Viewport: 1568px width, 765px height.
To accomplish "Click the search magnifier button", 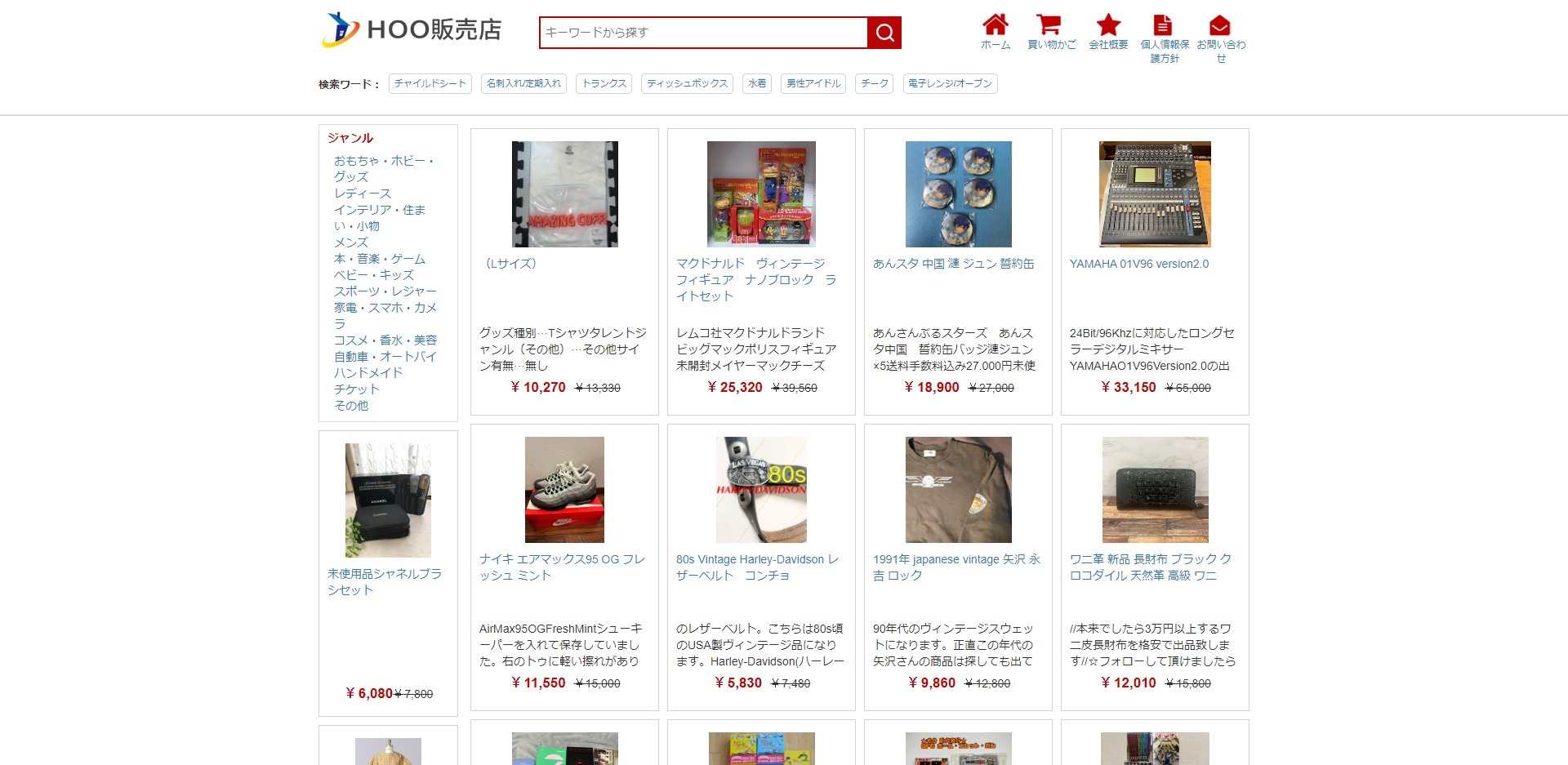I will click(884, 33).
